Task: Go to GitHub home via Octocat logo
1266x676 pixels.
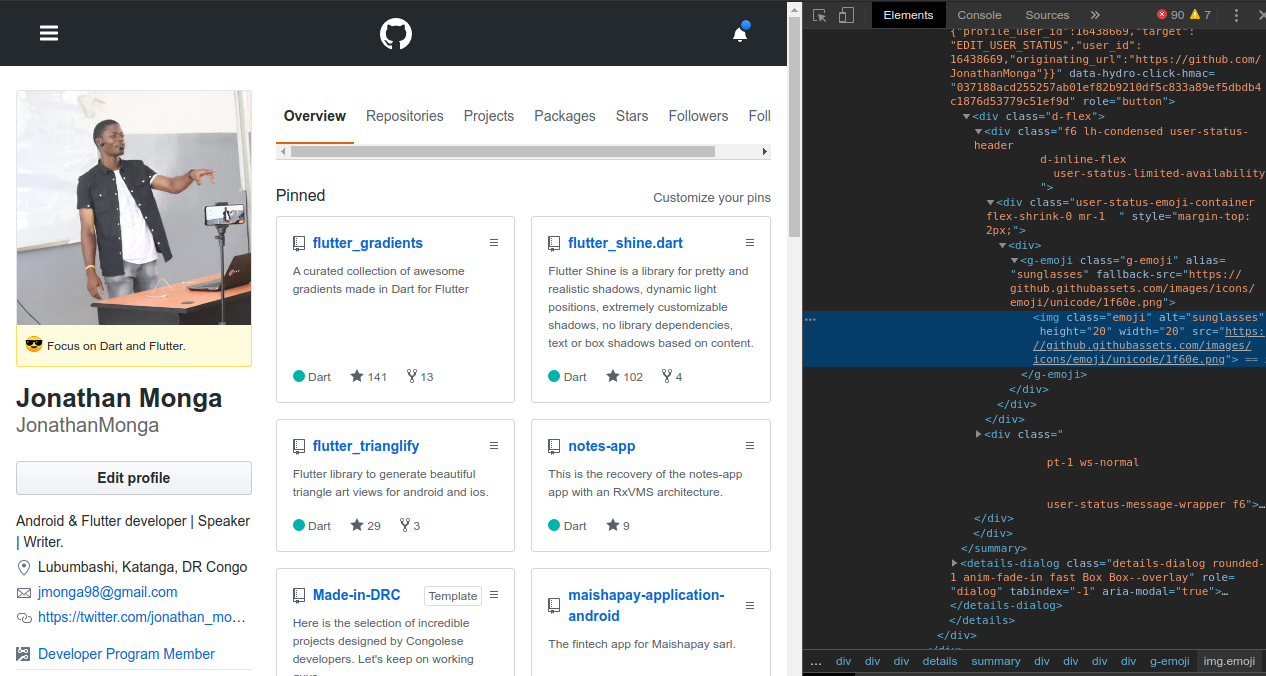Action: (396, 34)
